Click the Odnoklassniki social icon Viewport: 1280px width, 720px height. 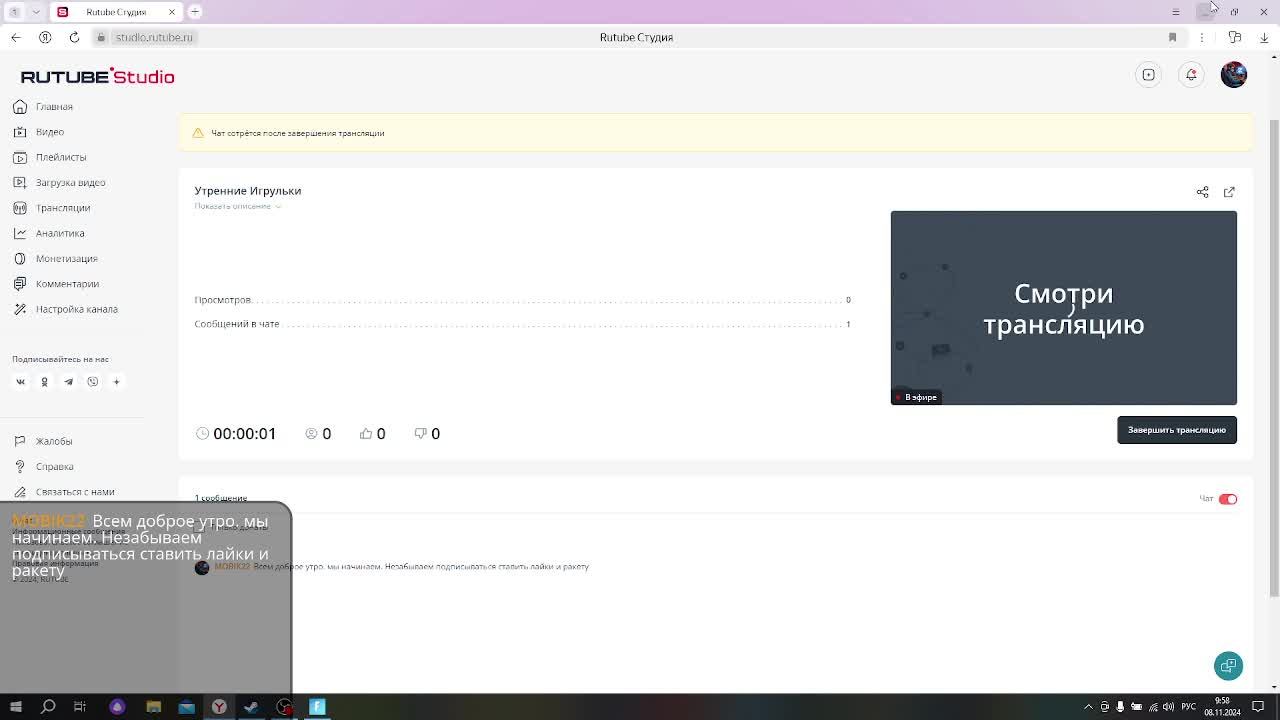44,381
